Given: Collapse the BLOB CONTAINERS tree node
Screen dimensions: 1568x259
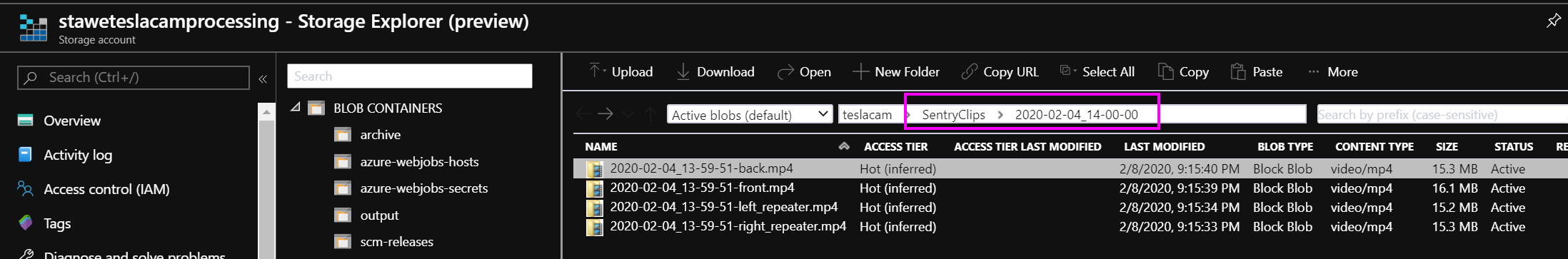Looking at the screenshot, I should tap(295, 108).
